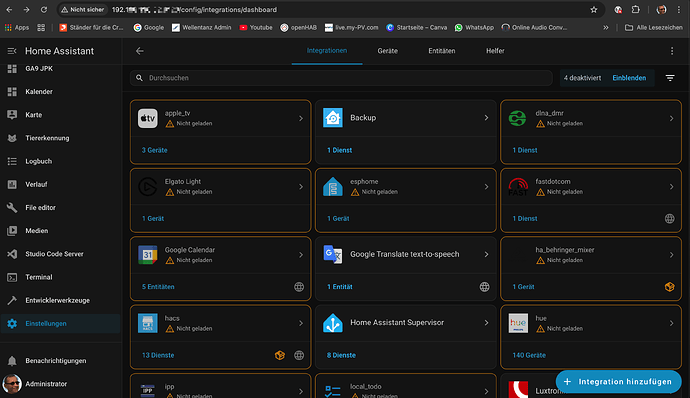Open Kalender in the sidebar

click(60, 92)
